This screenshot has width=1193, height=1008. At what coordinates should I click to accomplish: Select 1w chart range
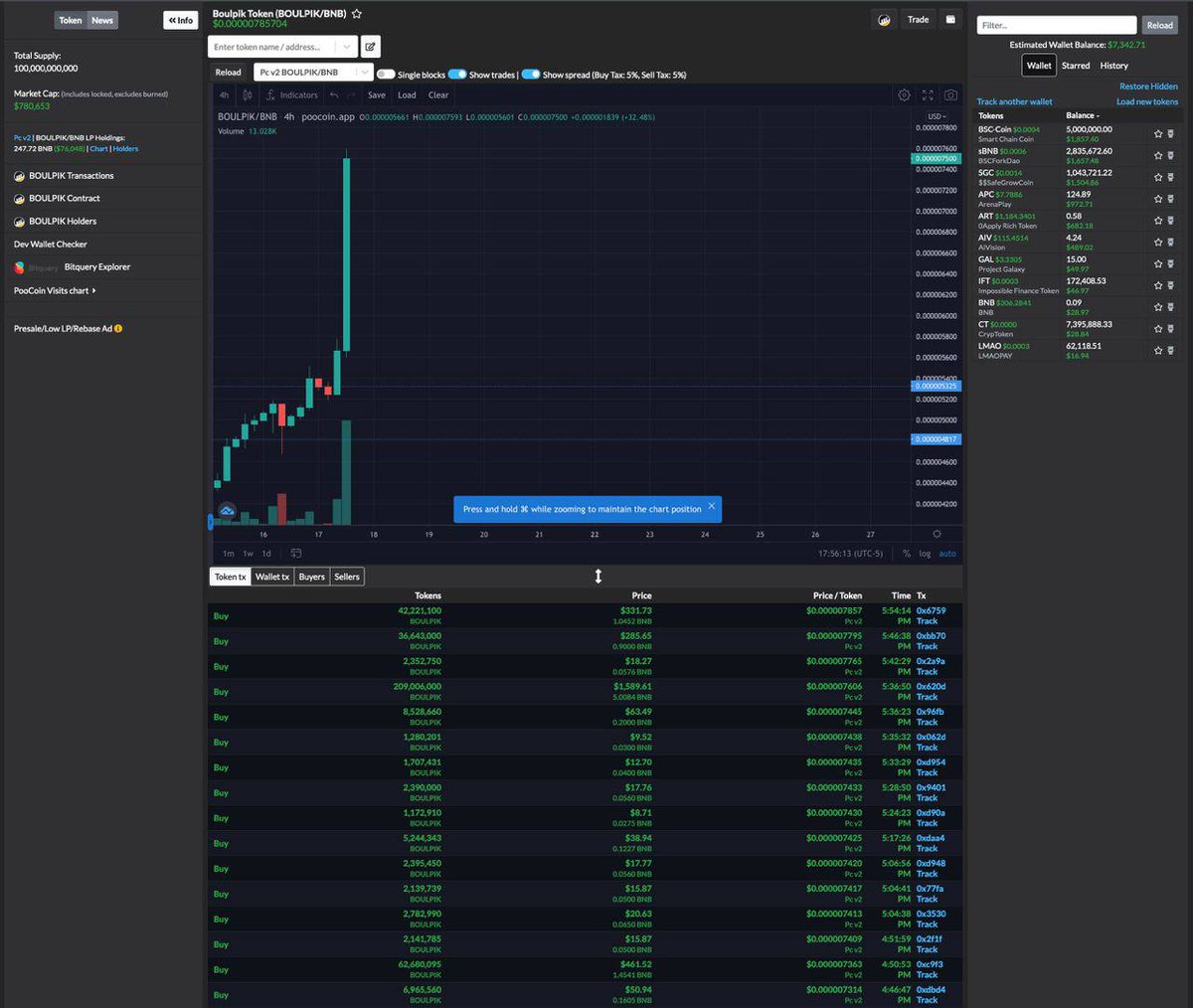click(x=248, y=554)
